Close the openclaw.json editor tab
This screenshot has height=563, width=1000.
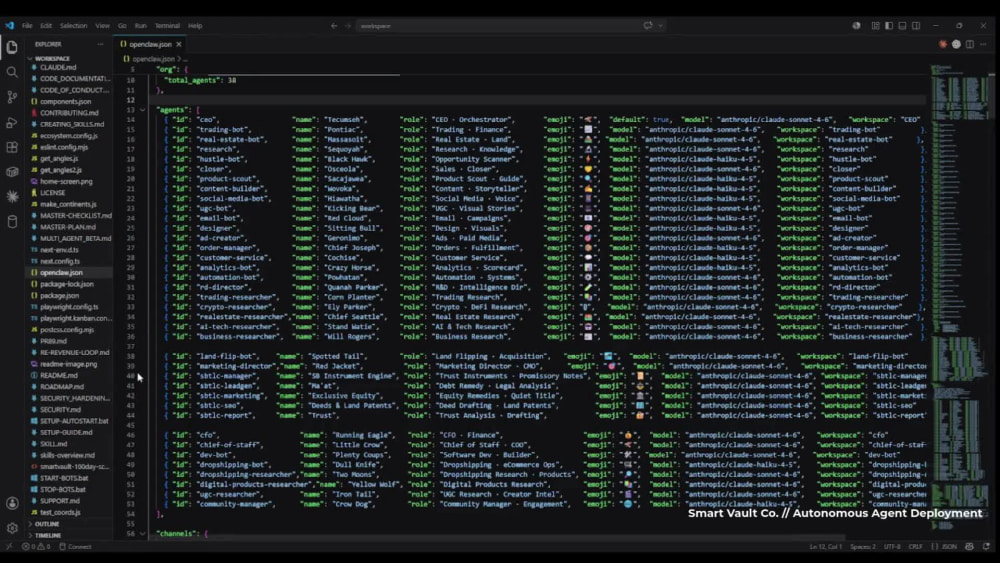click(x=179, y=44)
